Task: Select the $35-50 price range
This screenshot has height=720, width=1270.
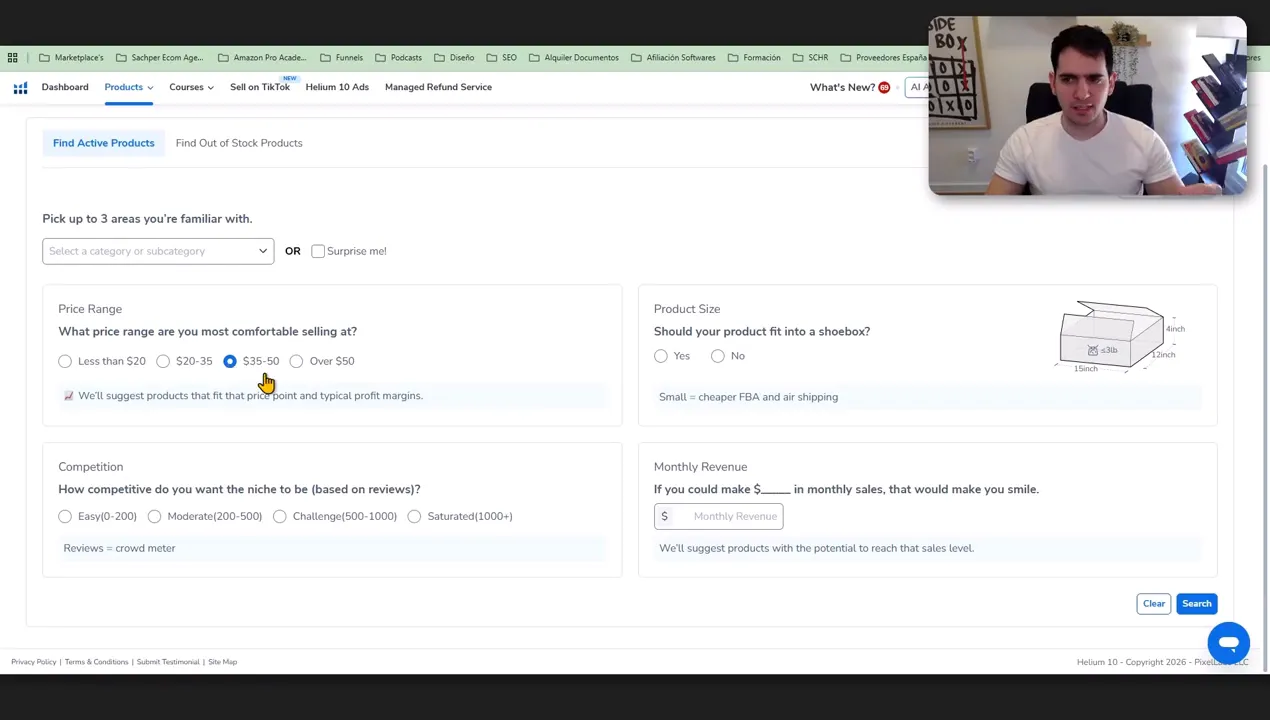Action: click(x=230, y=361)
